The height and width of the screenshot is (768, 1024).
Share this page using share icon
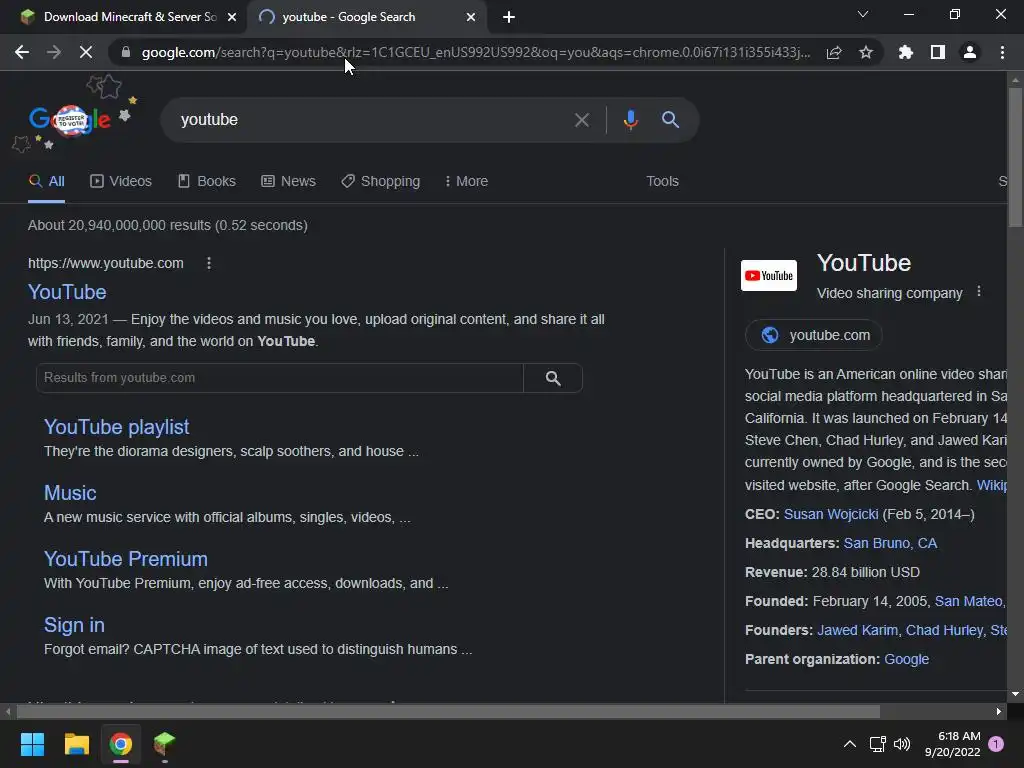(x=834, y=52)
